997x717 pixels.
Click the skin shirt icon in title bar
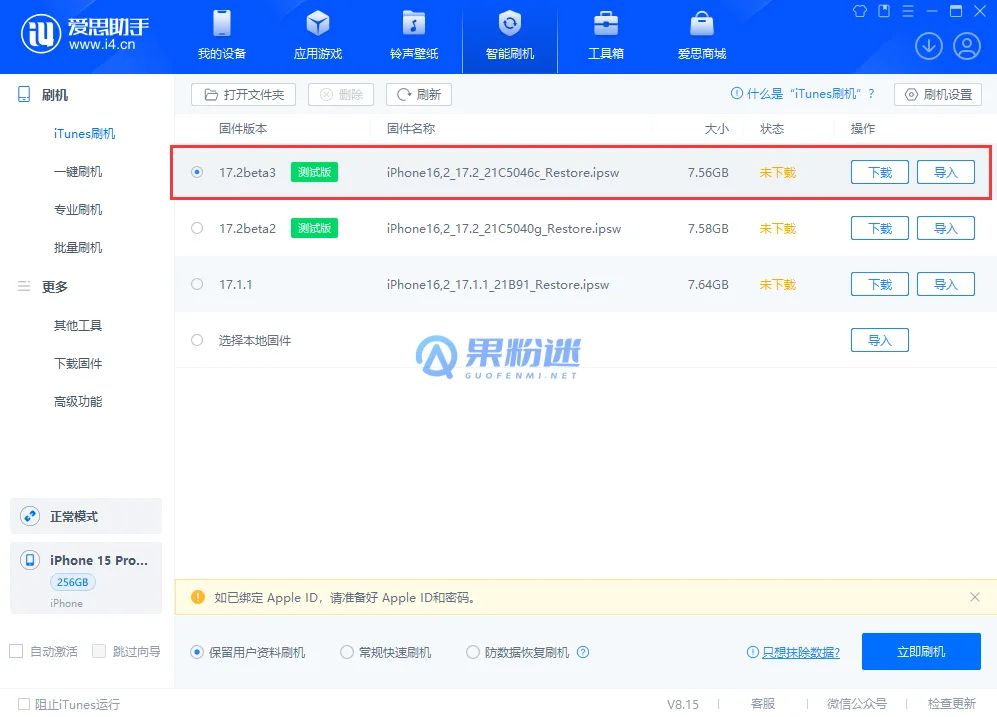[860, 11]
